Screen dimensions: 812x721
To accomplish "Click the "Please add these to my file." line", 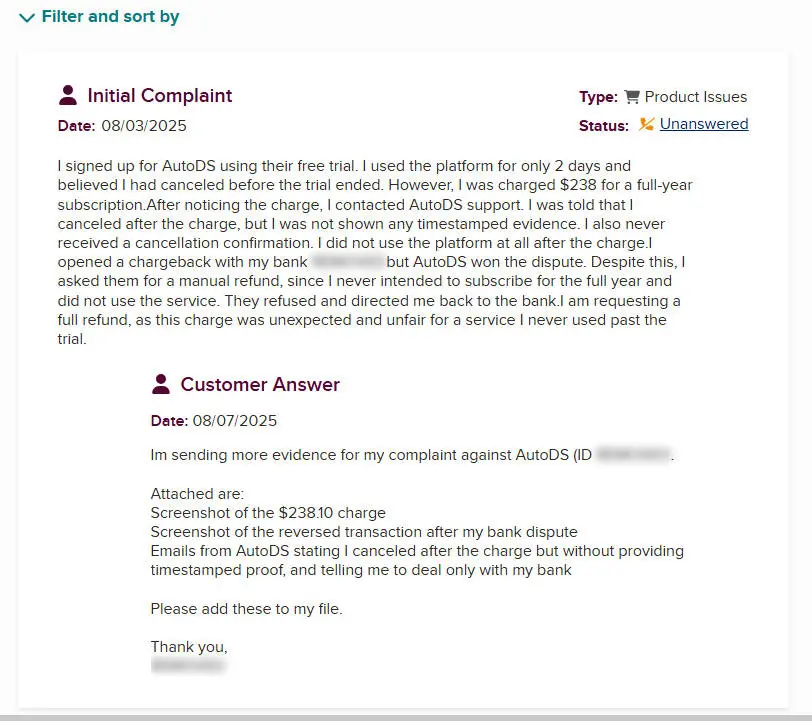I will click(246, 609).
